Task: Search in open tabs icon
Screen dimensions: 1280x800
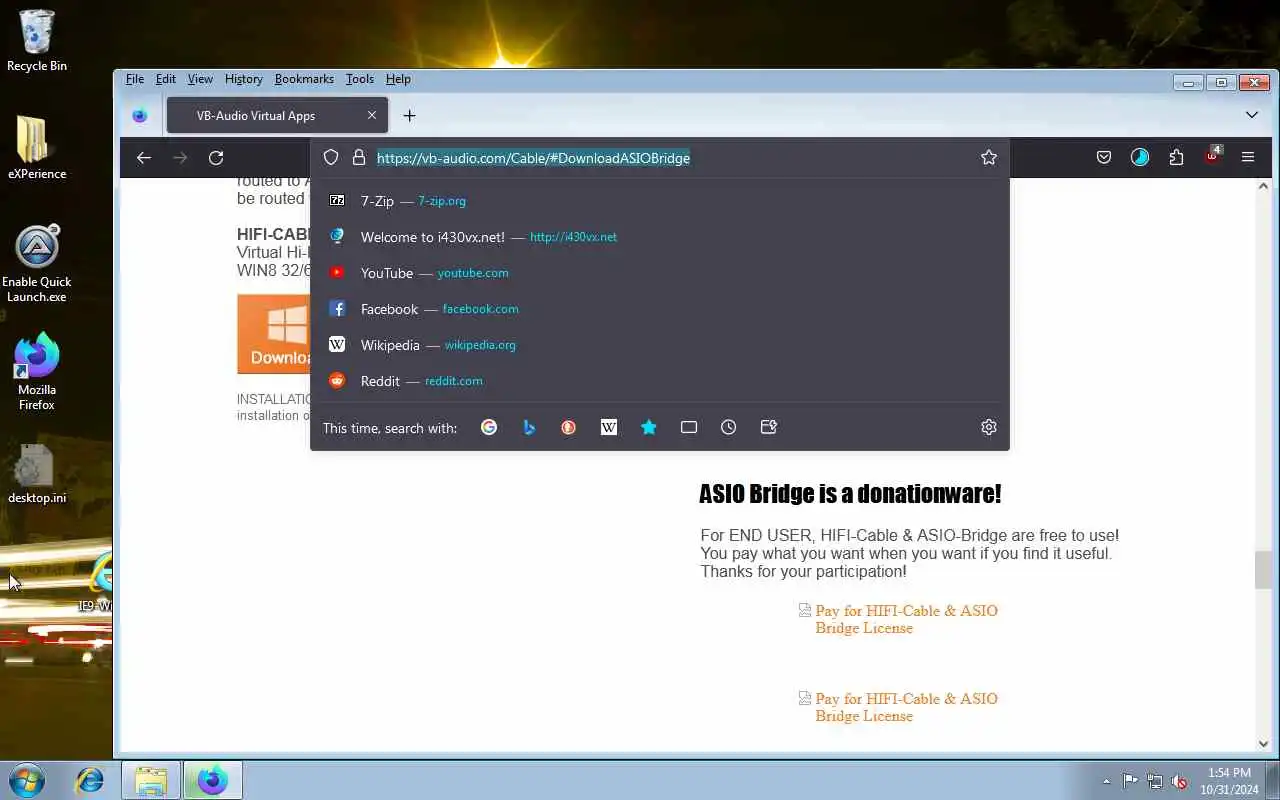Action: (689, 427)
